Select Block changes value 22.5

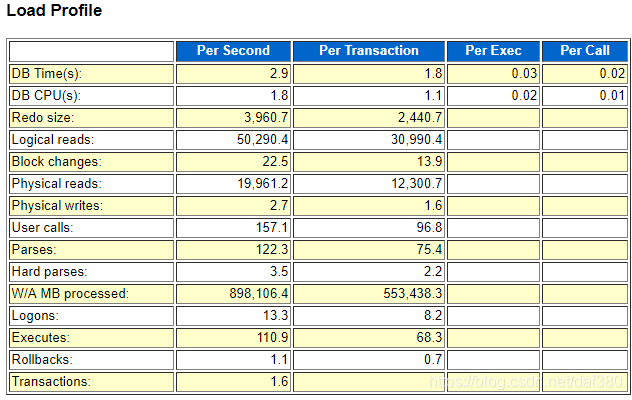[275, 162]
